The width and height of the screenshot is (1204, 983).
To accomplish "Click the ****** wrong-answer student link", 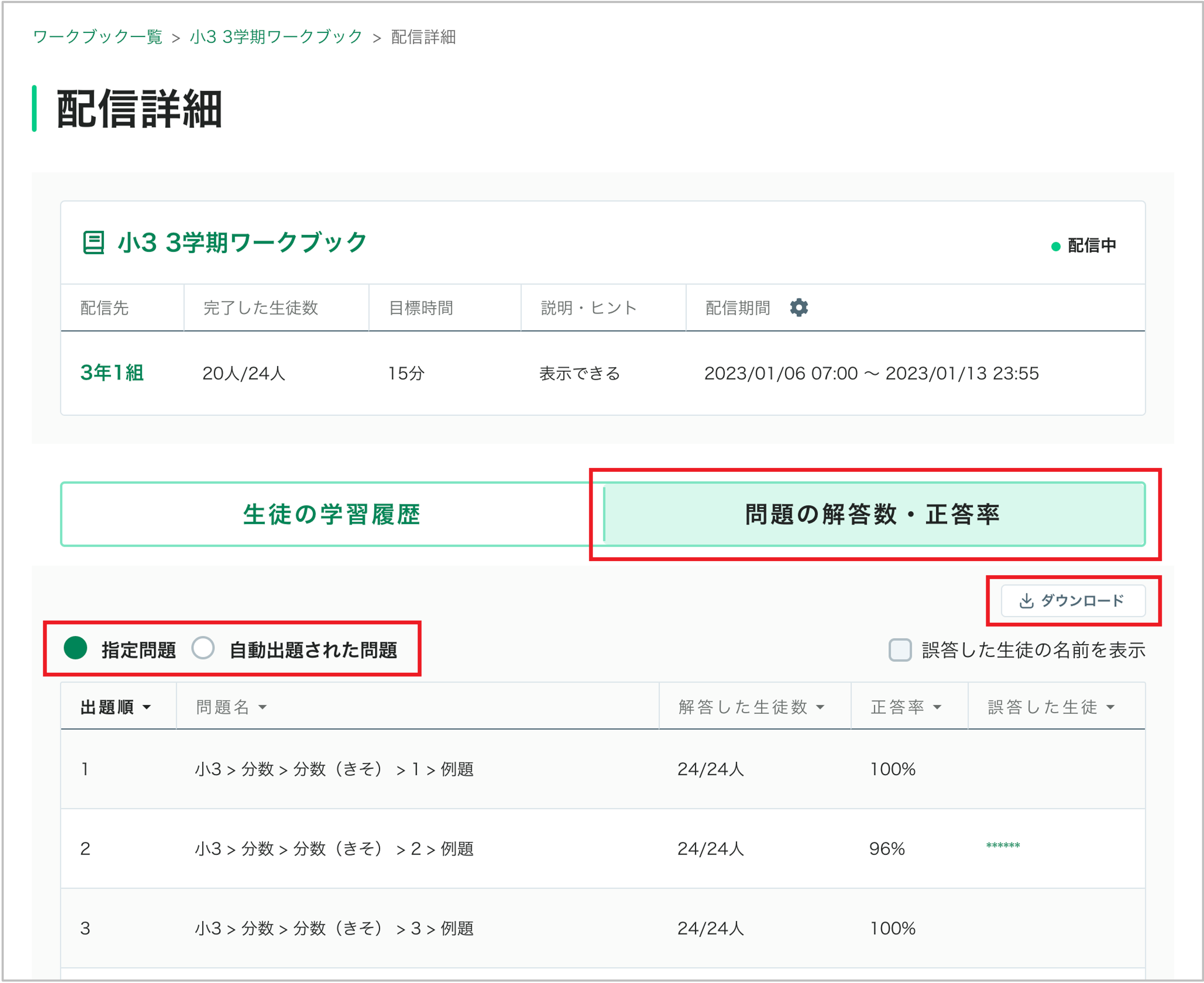I will pos(1002,846).
